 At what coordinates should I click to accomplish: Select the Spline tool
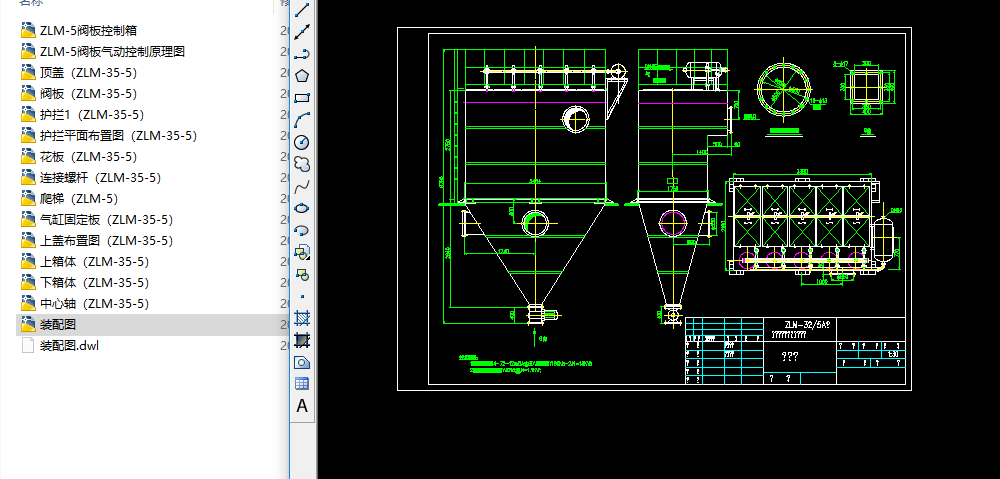click(302, 186)
